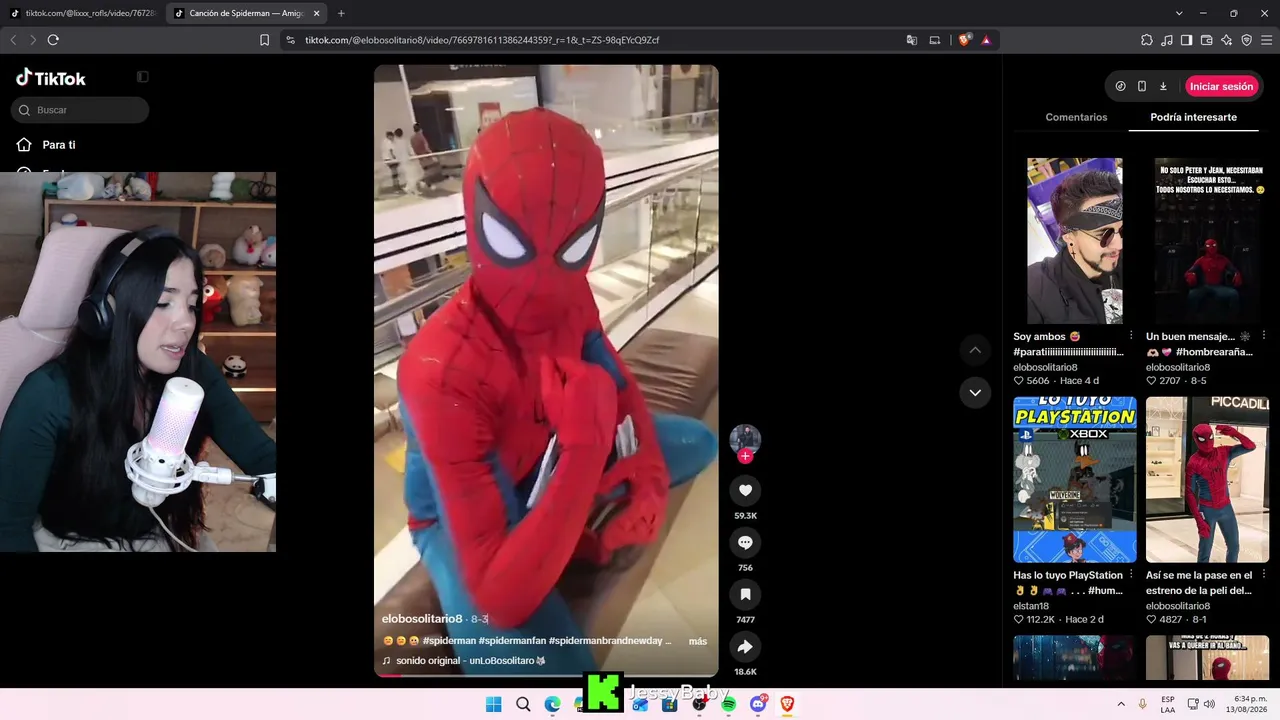Open options for 'Has lo tuyo PlayStation' video
The height and width of the screenshot is (720, 1280).
[x=1131, y=575]
